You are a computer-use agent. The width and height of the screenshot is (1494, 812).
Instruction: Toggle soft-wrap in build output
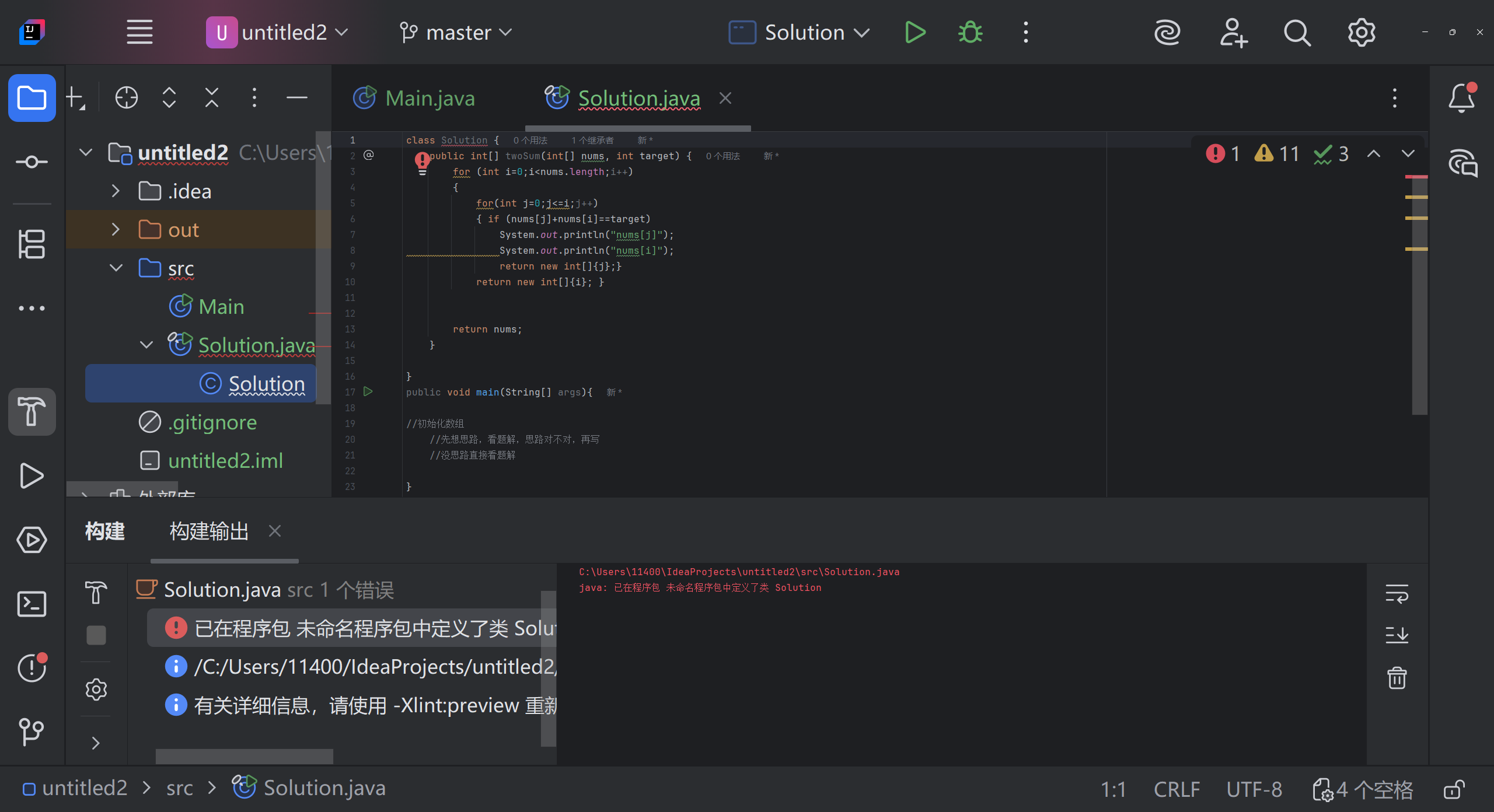coord(1397,594)
